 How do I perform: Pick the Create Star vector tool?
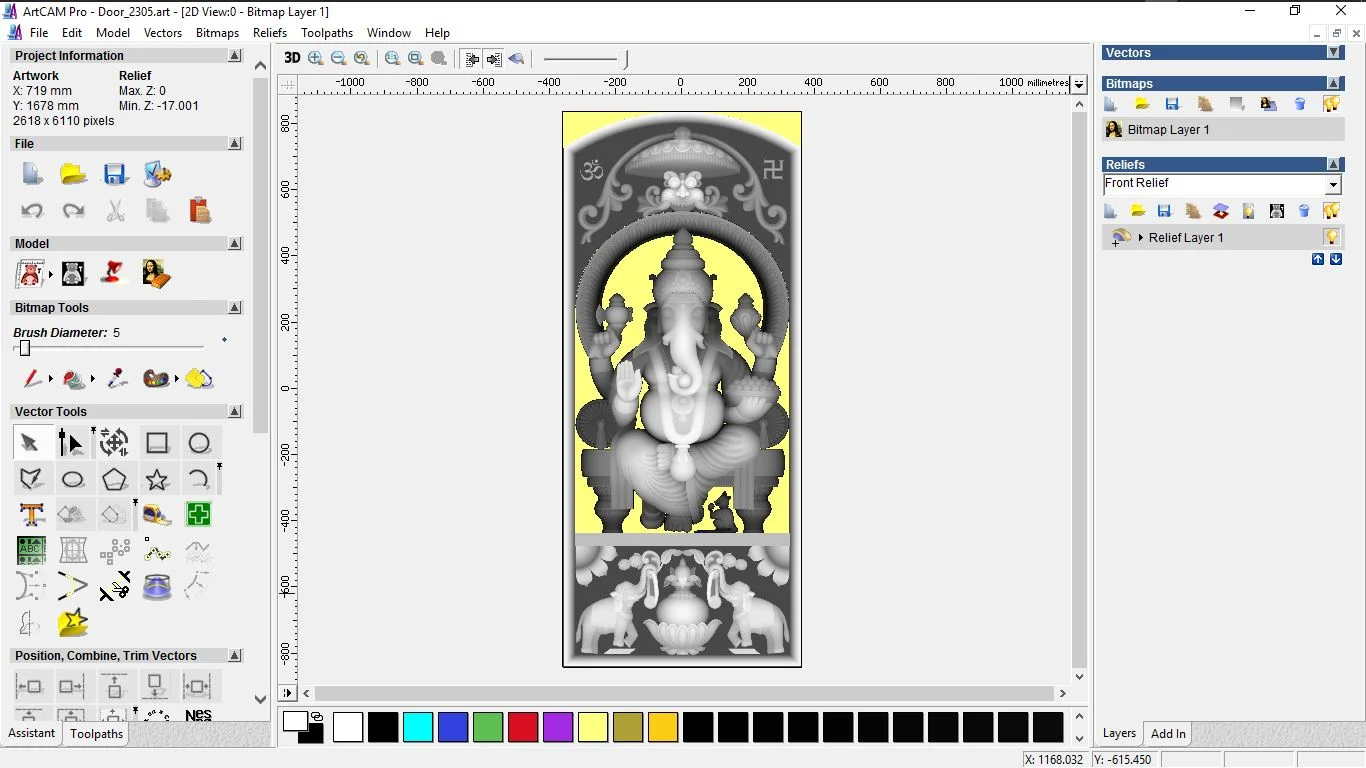click(157, 479)
